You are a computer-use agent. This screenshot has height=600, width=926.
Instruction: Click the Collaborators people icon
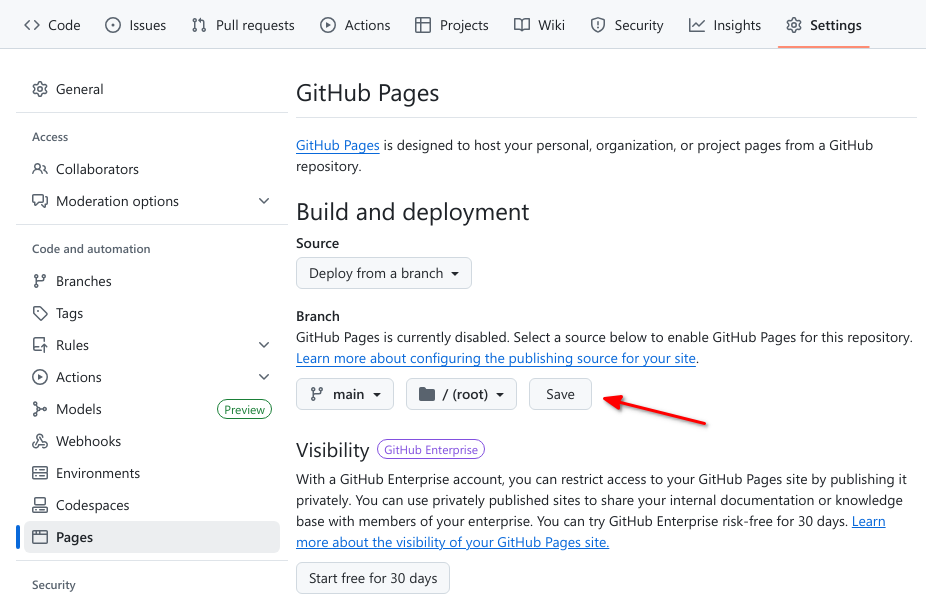pos(40,169)
